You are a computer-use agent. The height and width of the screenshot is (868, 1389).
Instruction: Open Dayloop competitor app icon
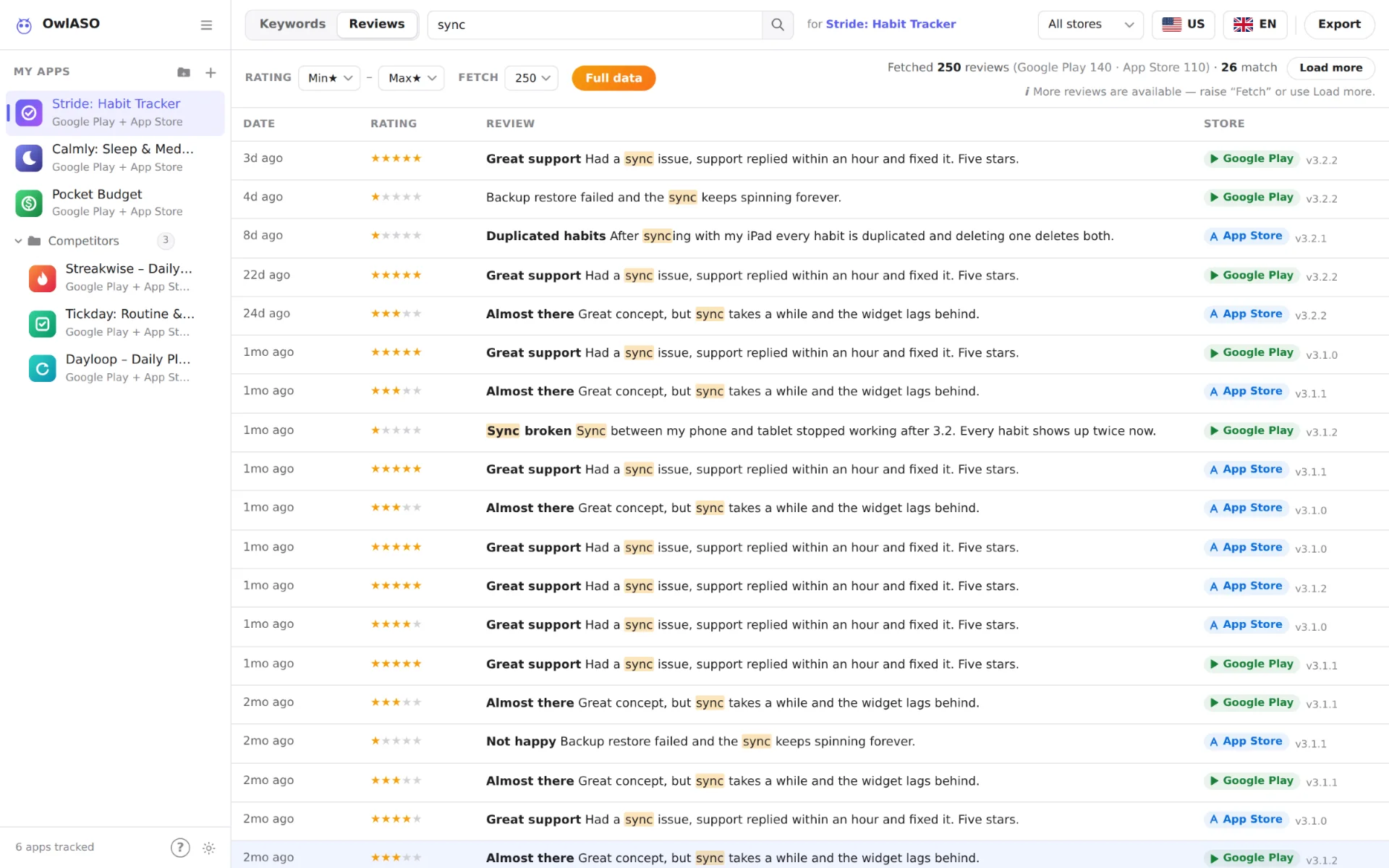coord(43,368)
